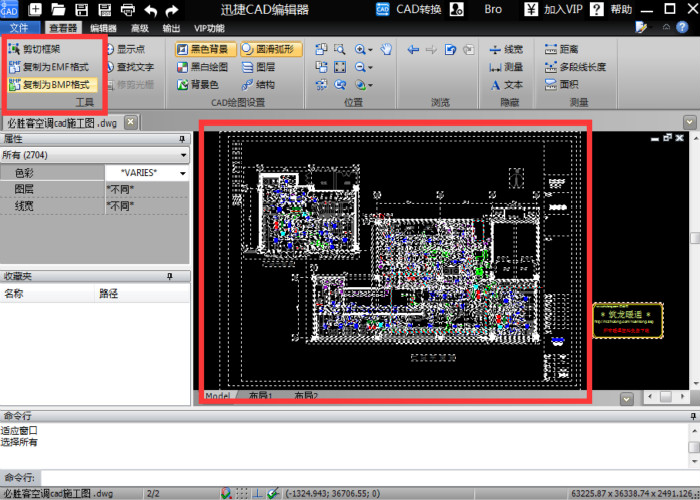Click the 图层 *不同* property value
Viewport: 700px width, 500px height.
(146, 189)
